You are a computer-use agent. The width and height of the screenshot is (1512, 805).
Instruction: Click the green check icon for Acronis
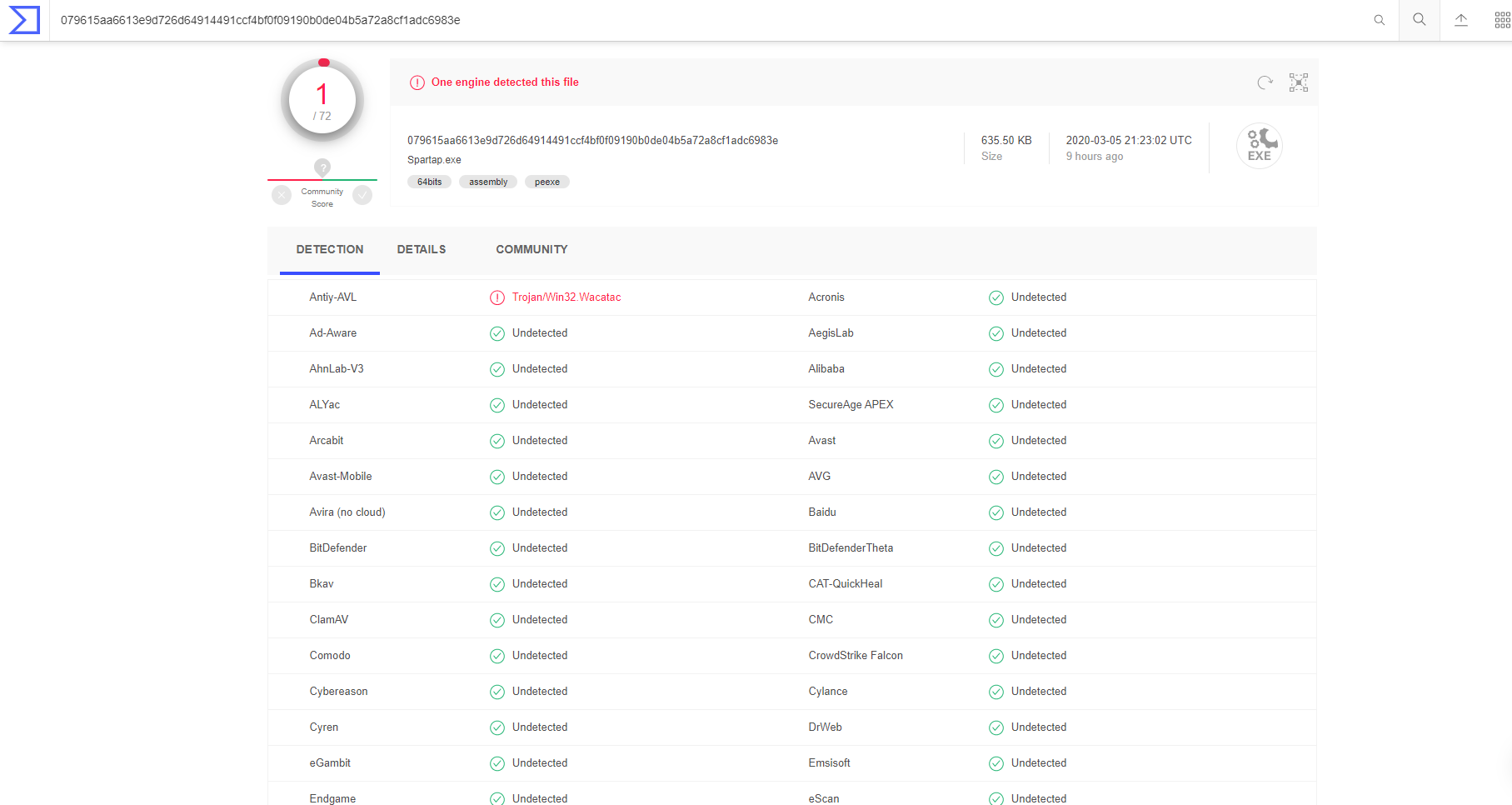(x=996, y=297)
